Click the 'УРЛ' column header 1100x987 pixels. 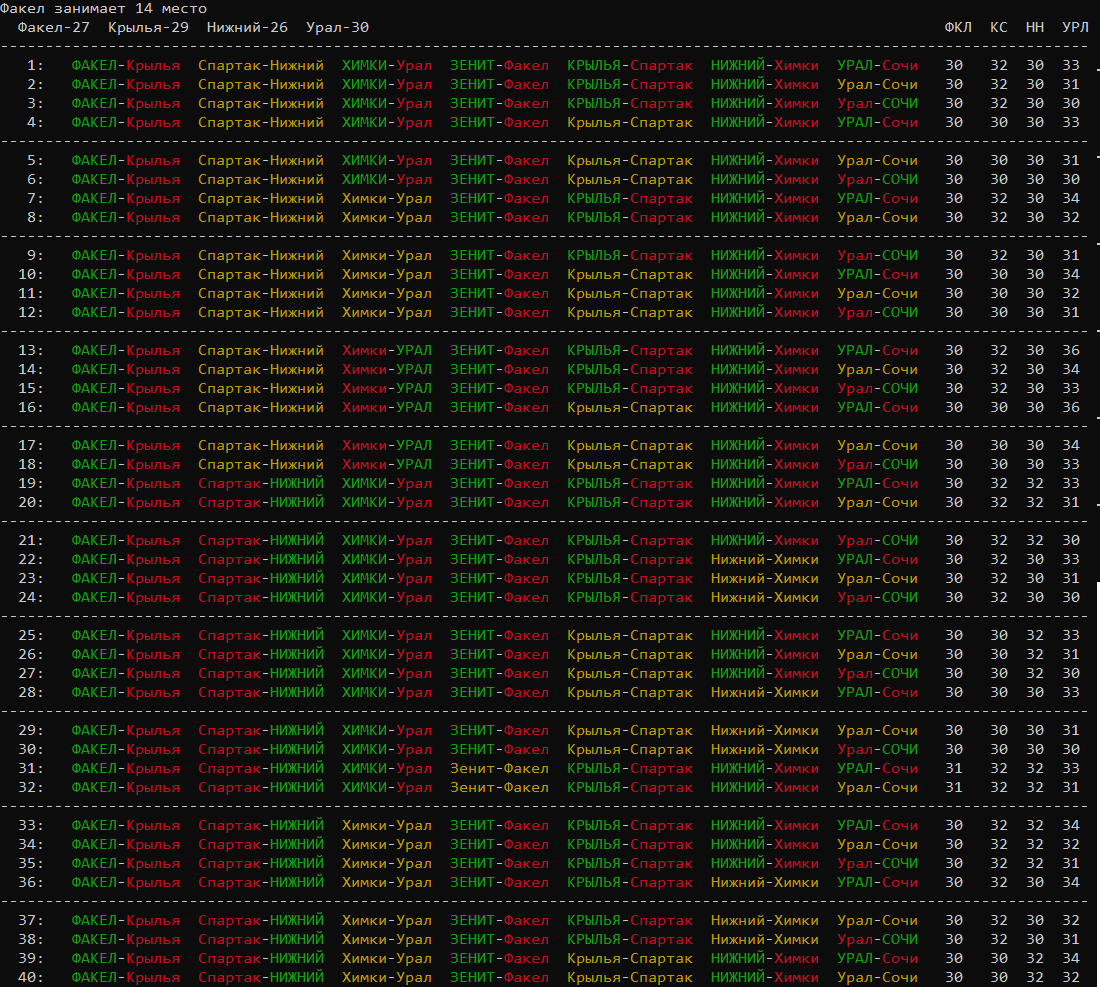[1075, 27]
